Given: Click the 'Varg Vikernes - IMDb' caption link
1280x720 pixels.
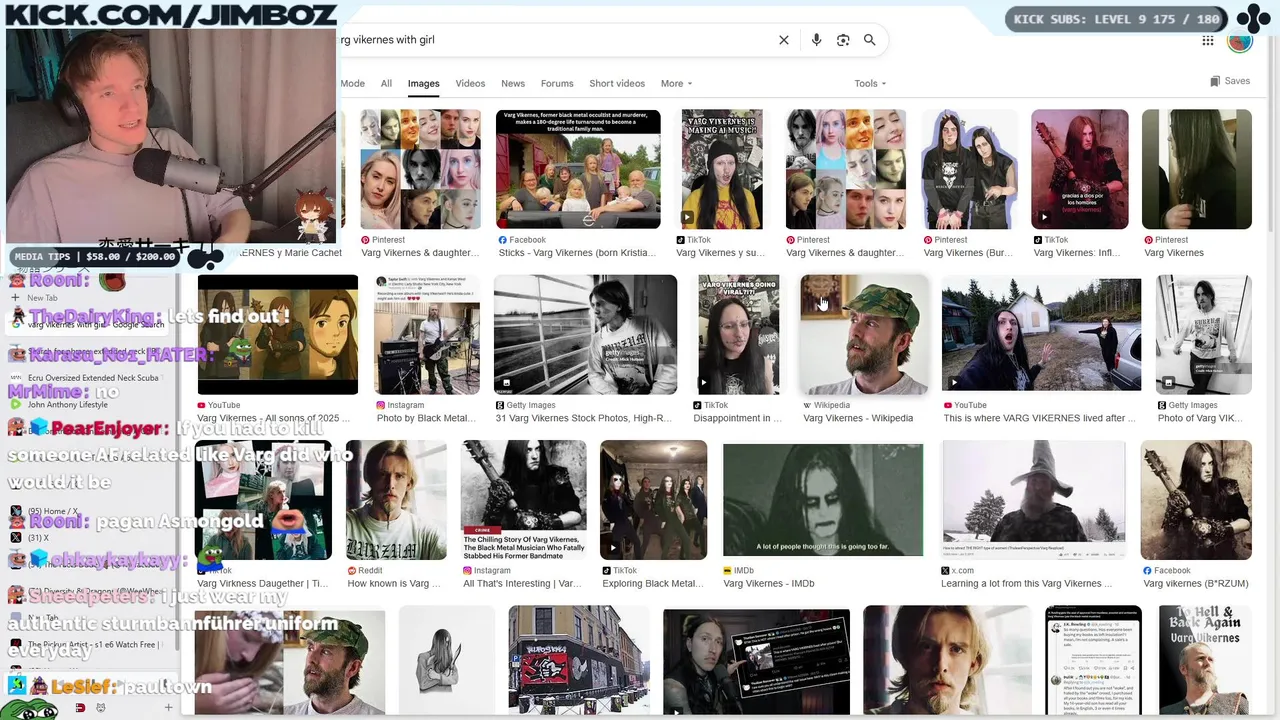Looking at the screenshot, I should pyautogui.click(x=769, y=583).
